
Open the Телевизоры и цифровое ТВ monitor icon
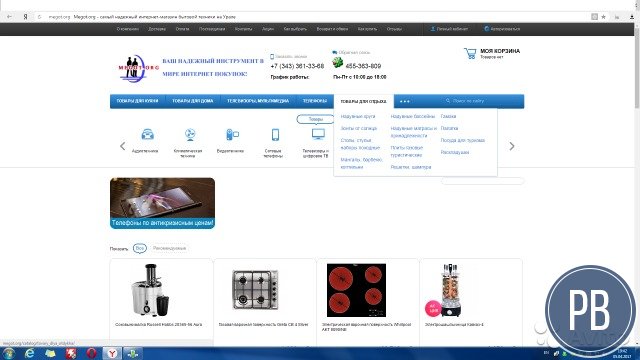pyautogui.click(x=318, y=134)
